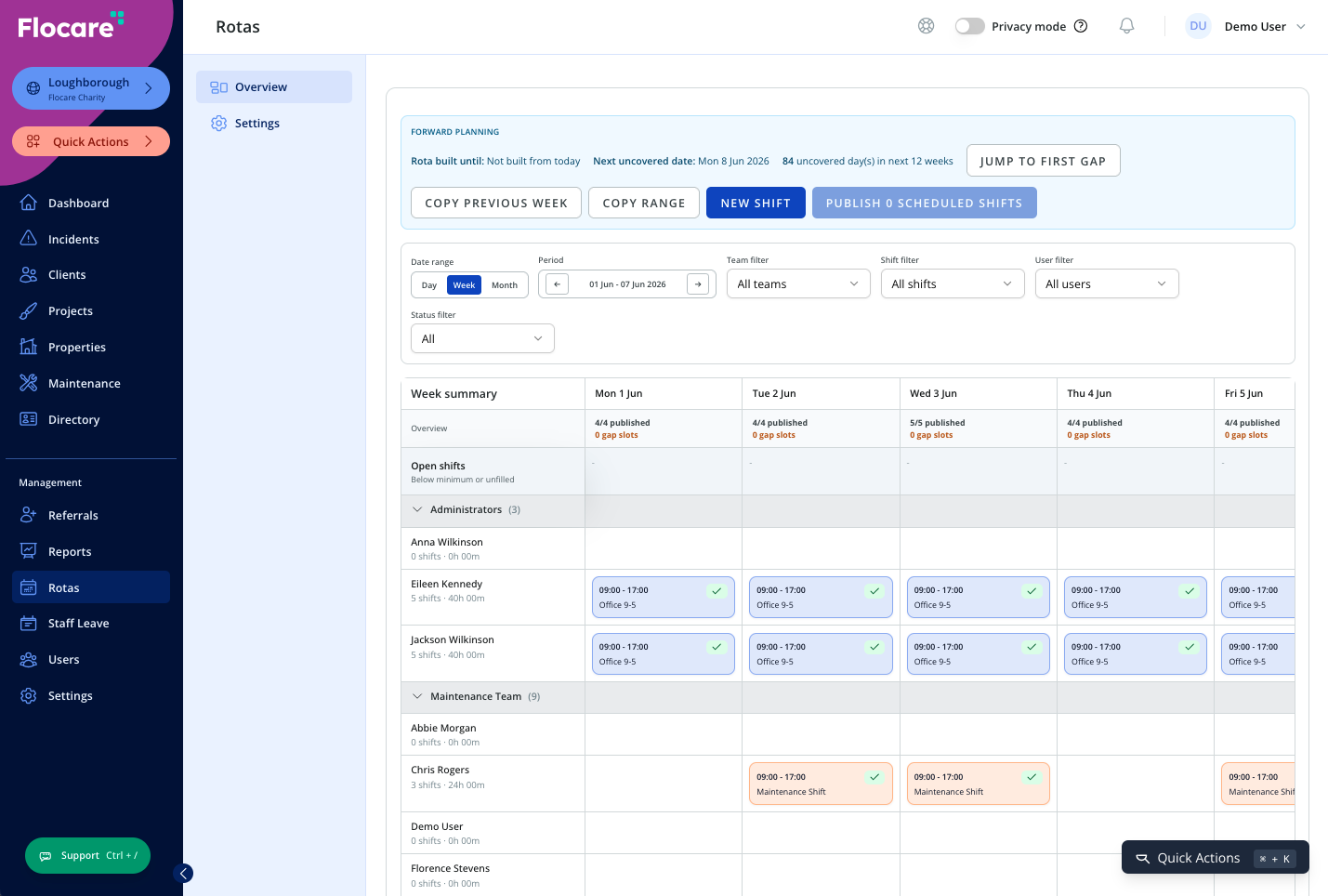The height and width of the screenshot is (896, 1328).
Task: Open Eileen Kennedy's Mon 1 Jun Office shift
Action: (x=664, y=598)
